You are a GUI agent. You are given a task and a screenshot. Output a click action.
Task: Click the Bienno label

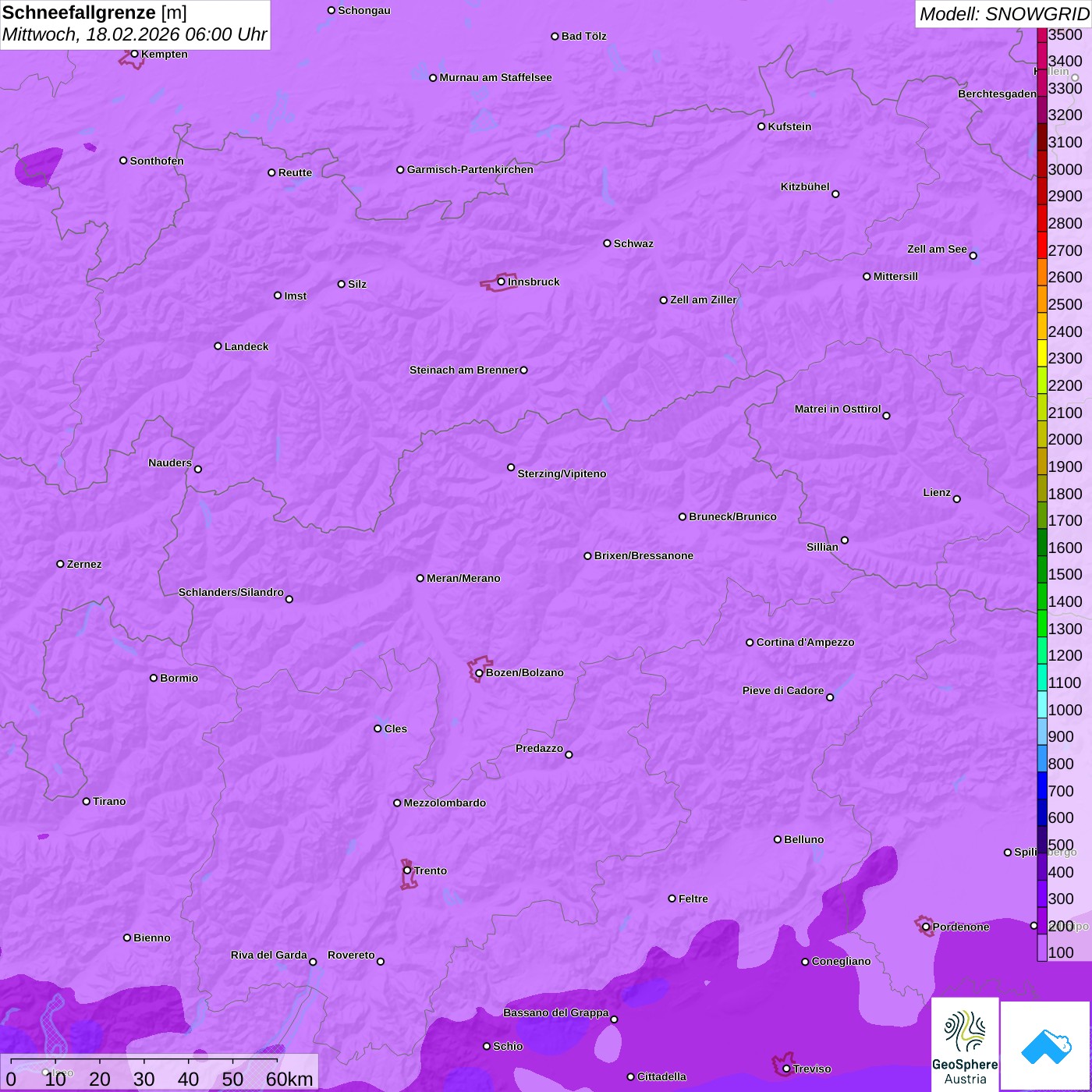[152, 938]
